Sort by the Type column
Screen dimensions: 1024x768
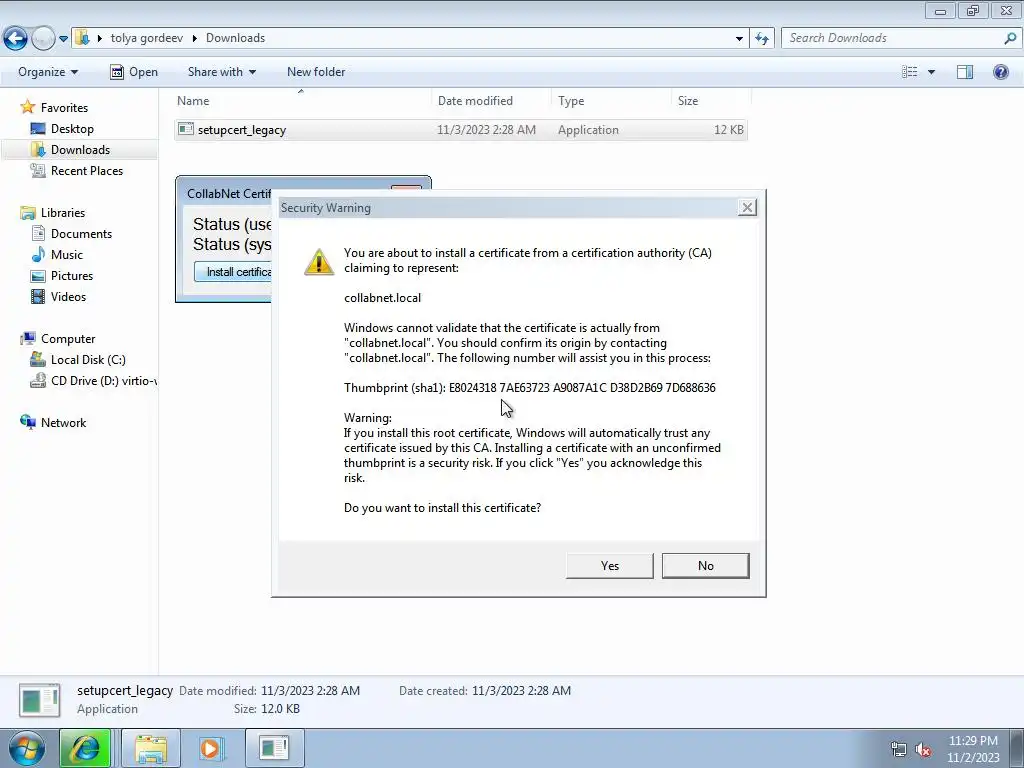click(x=611, y=101)
